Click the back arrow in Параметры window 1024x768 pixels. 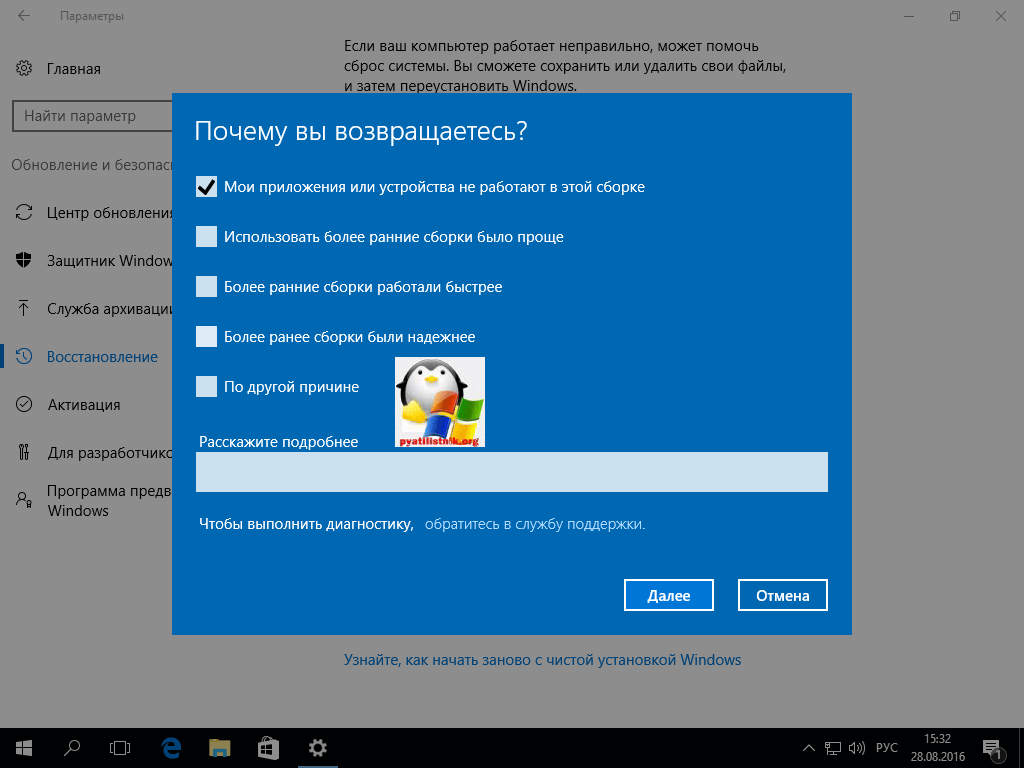[x=24, y=16]
